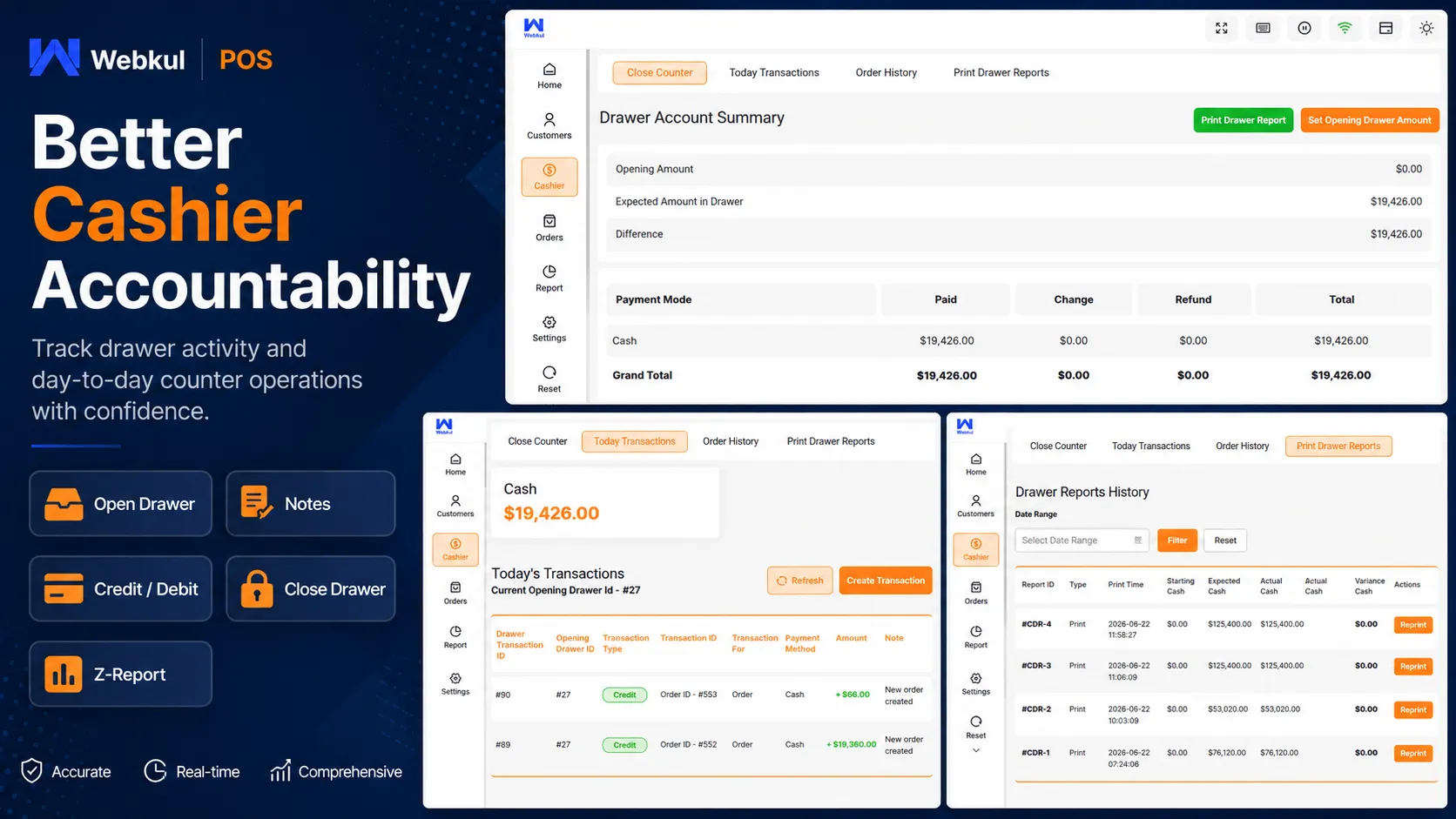The height and width of the screenshot is (819, 1456).
Task: Click Reset in Drawer Account Summary sidebar
Action: (x=549, y=379)
